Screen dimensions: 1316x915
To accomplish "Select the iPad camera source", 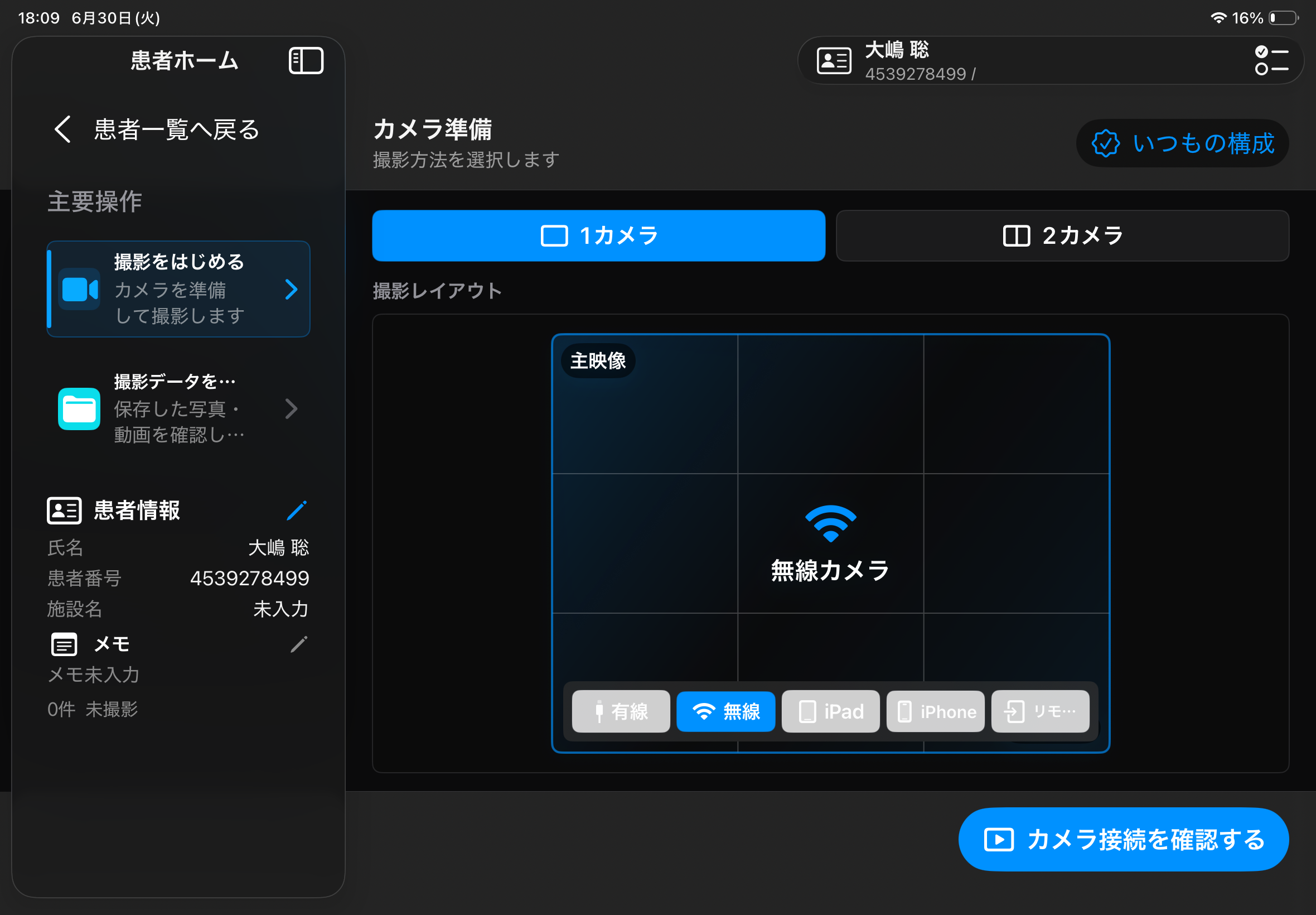I will pyautogui.click(x=831, y=711).
